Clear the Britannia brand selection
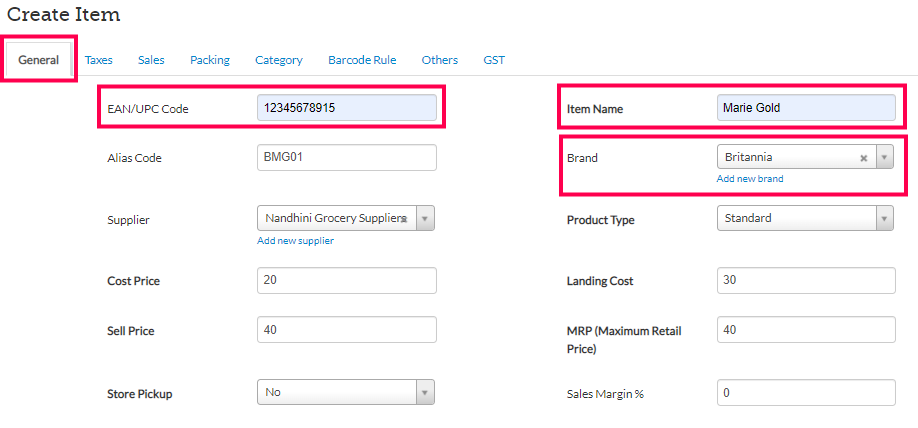The width and height of the screenshot is (918, 428). [x=864, y=158]
